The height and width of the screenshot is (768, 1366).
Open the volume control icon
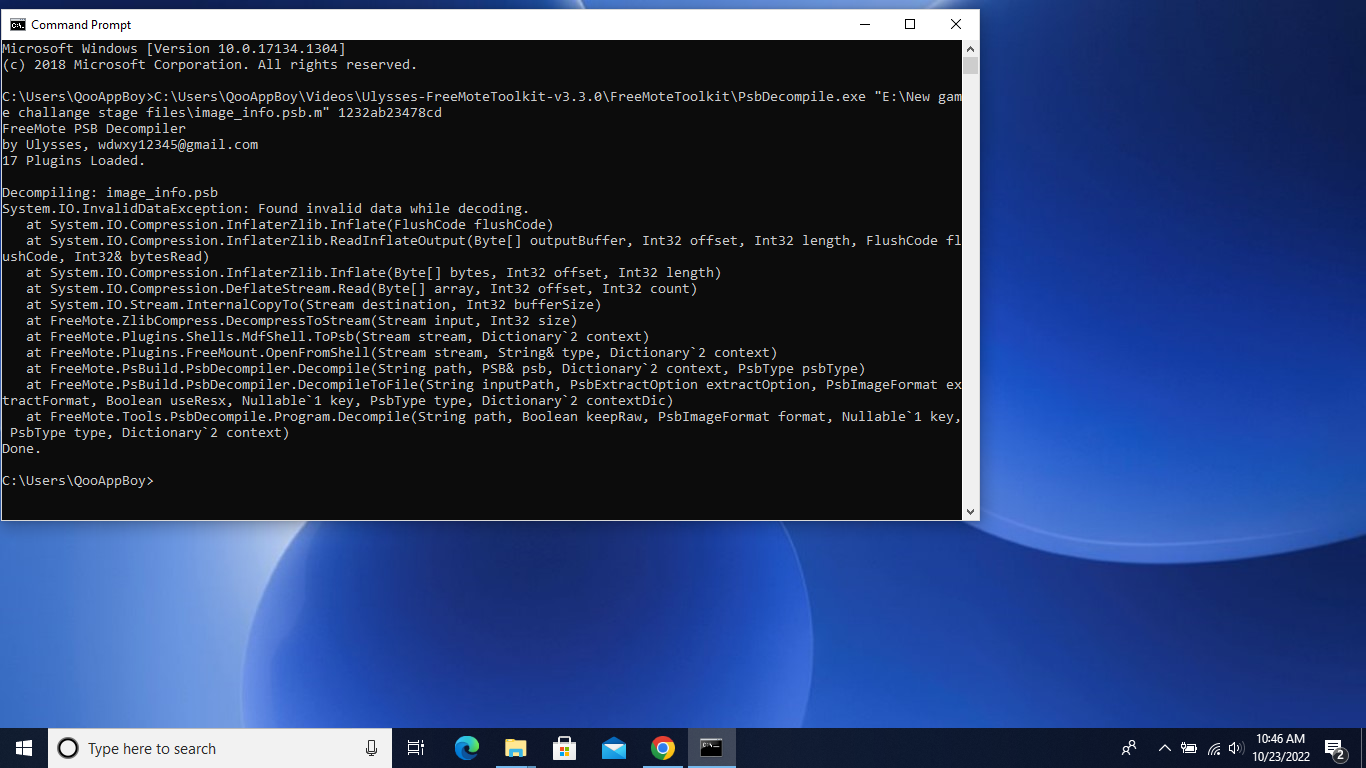click(x=1235, y=748)
